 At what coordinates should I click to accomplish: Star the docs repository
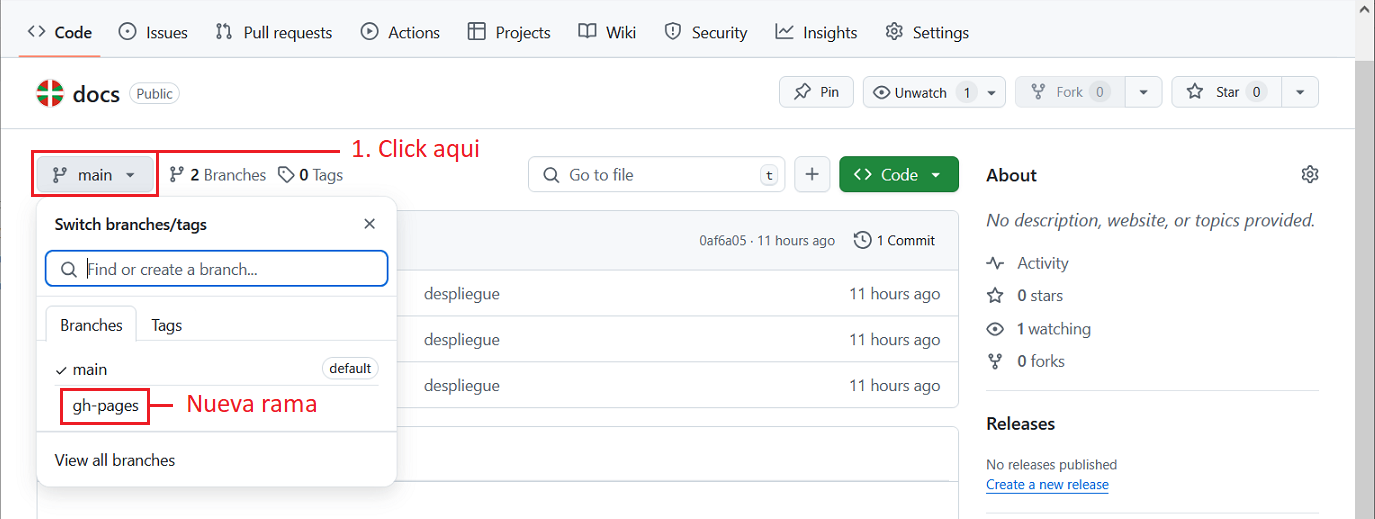click(x=1227, y=92)
